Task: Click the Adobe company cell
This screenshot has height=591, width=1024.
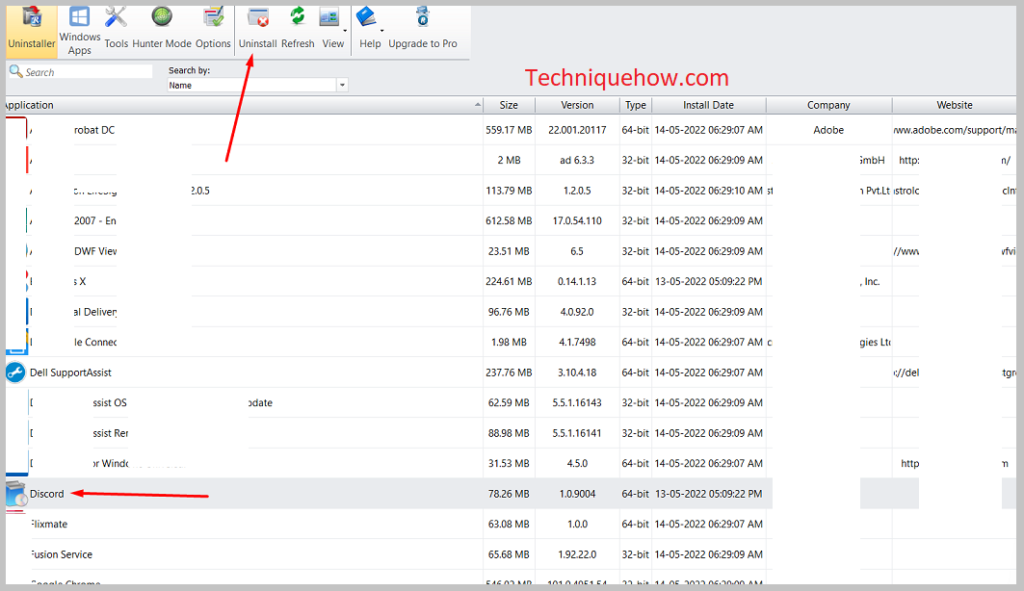Action: pyautogui.click(x=829, y=130)
